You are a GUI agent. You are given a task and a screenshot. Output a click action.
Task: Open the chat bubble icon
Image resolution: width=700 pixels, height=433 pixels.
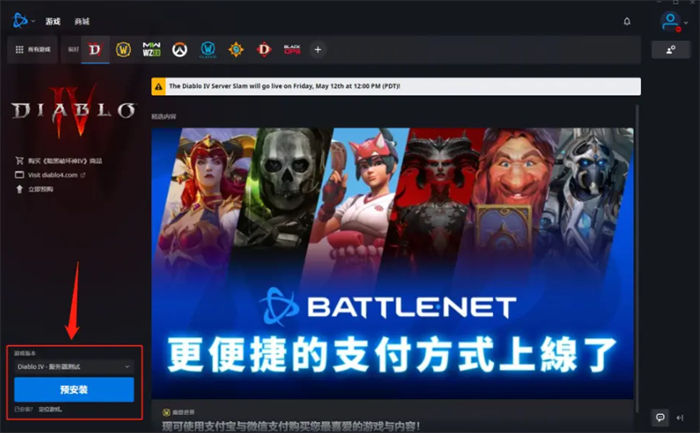coord(660,418)
